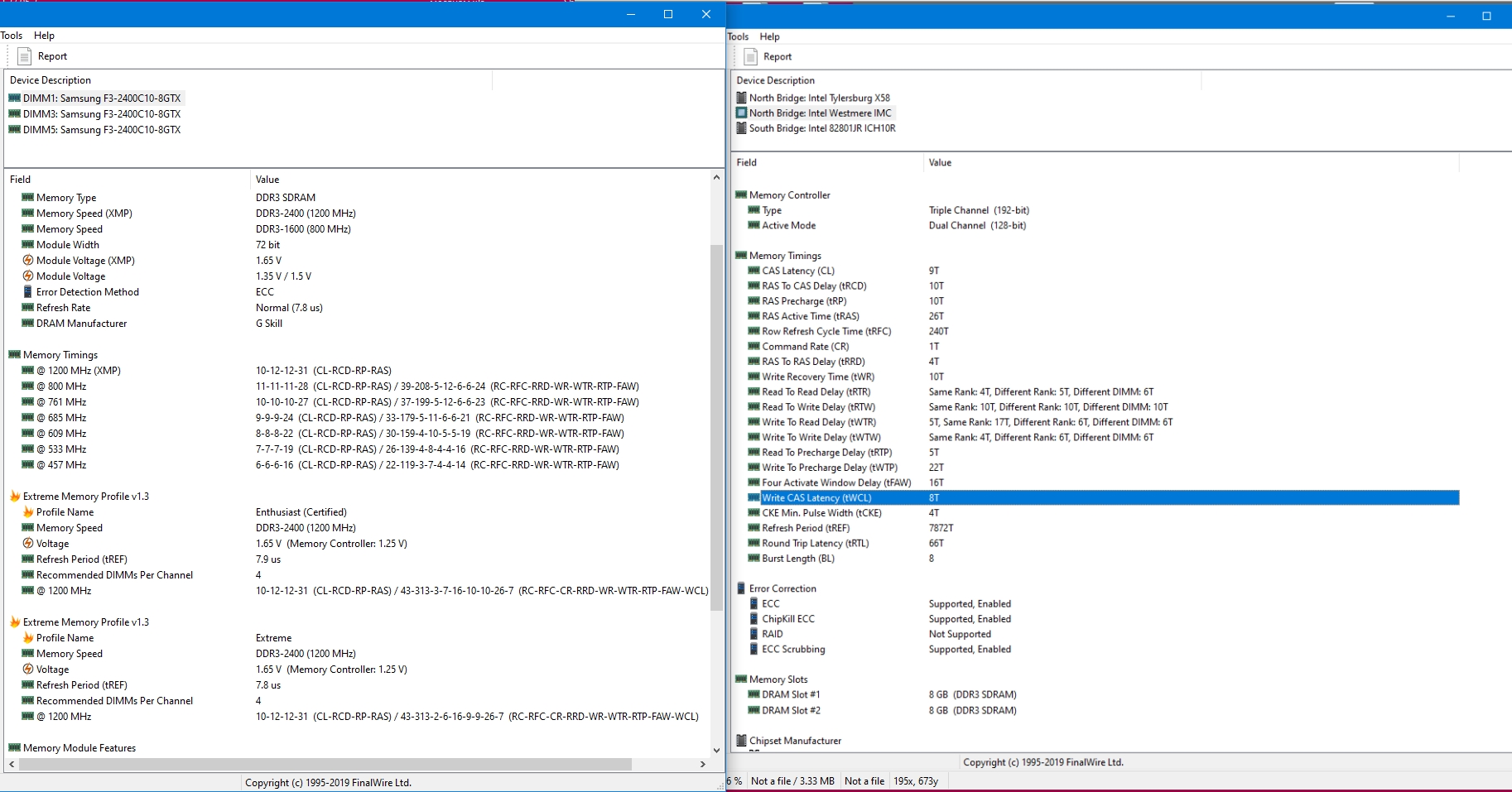The width and height of the screenshot is (1512, 792).
Task: Click Report page icon in left window
Action: (x=25, y=56)
